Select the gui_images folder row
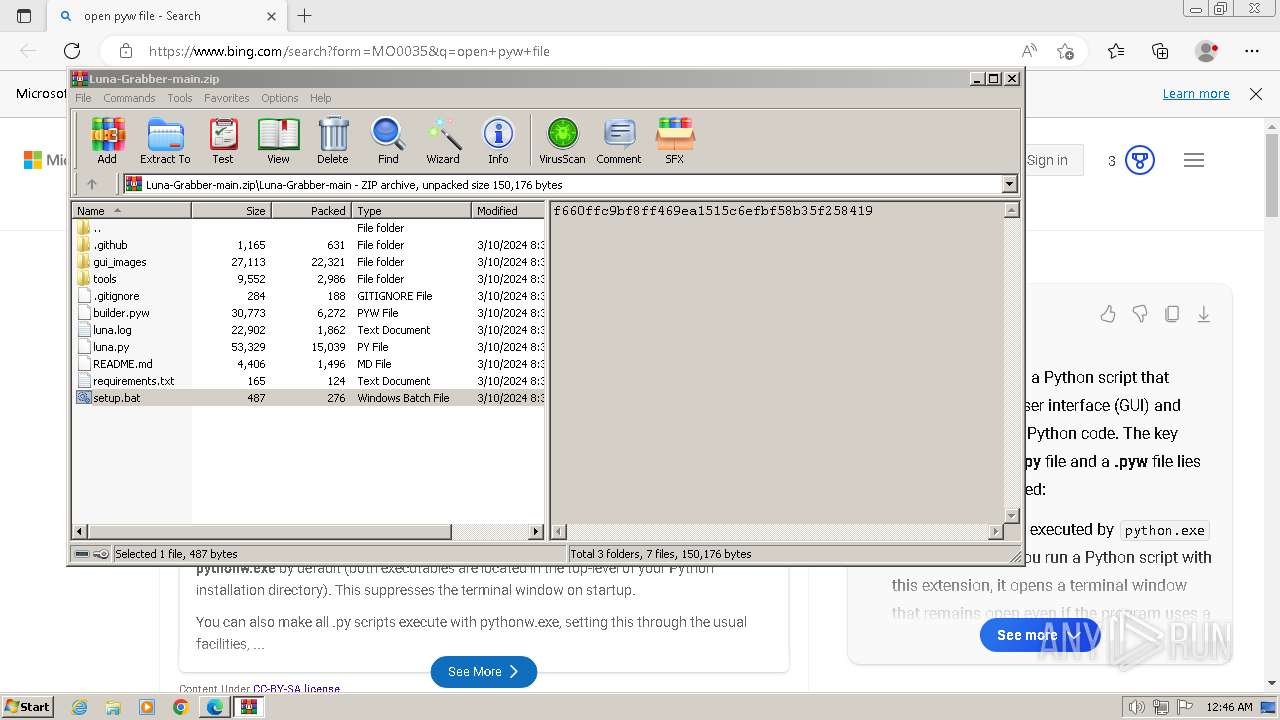Image resolution: width=1280 pixels, height=720 pixels. pyautogui.click(x=309, y=262)
